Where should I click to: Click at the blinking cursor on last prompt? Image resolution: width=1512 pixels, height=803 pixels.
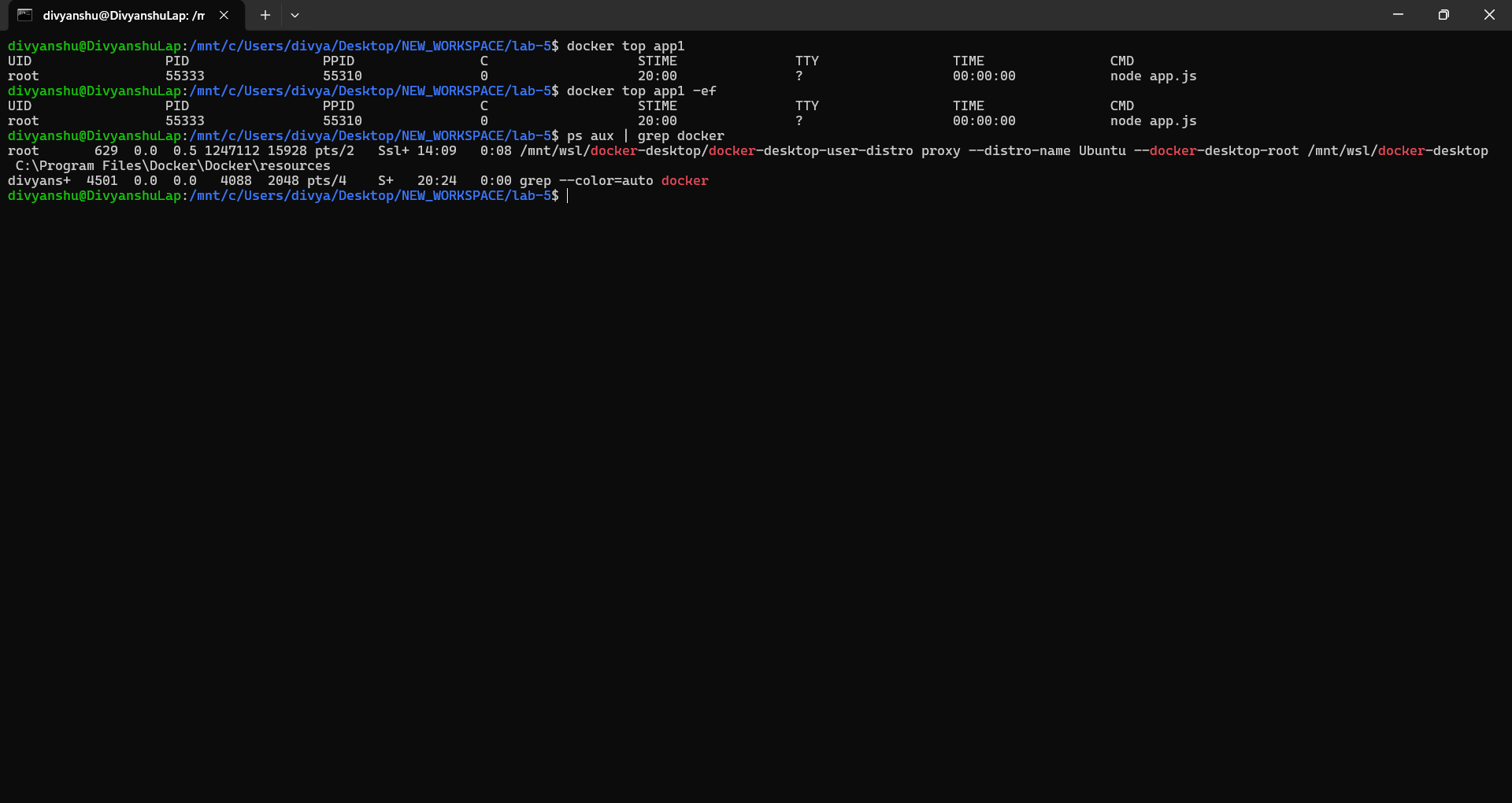[568, 196]
